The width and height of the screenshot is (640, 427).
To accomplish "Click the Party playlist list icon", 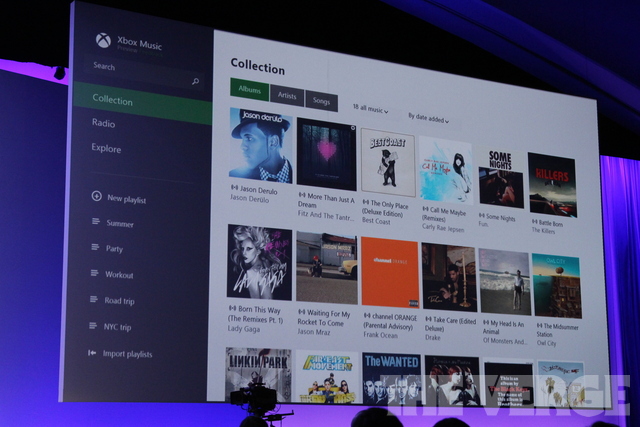I will 95,248.
